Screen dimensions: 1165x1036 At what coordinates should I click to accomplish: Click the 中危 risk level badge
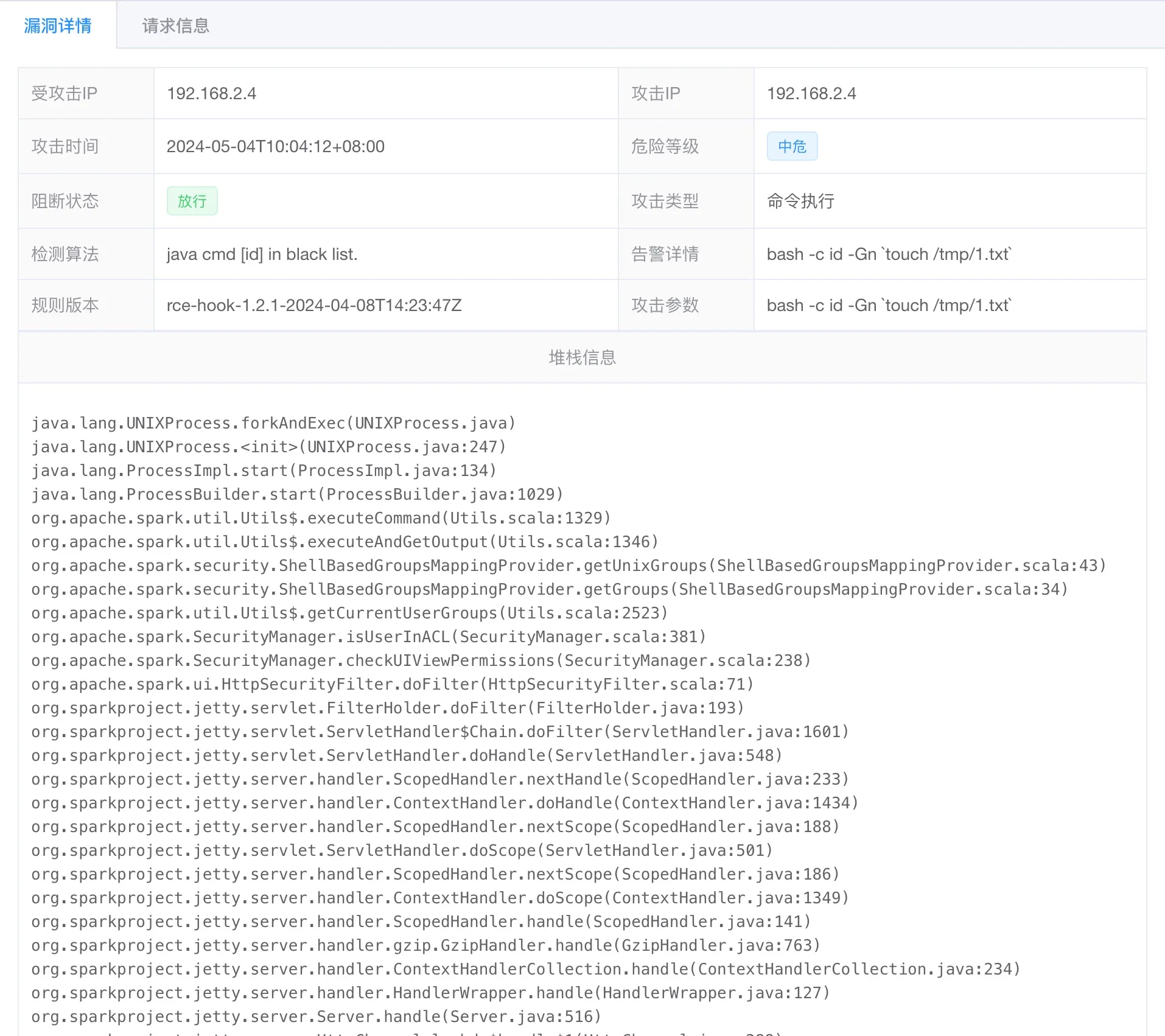pos(791,147)
